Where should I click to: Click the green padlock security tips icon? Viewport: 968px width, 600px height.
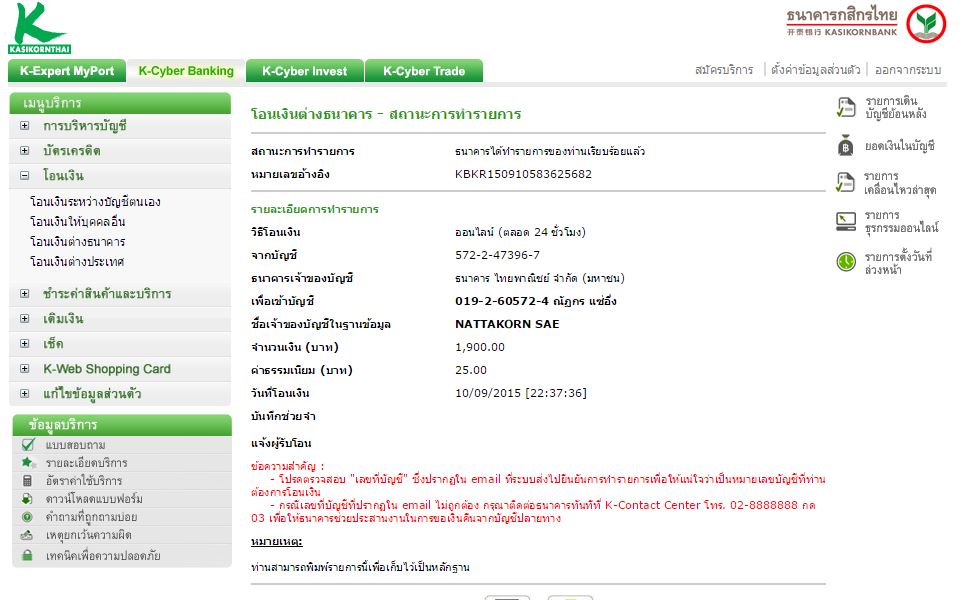point(27,556)
